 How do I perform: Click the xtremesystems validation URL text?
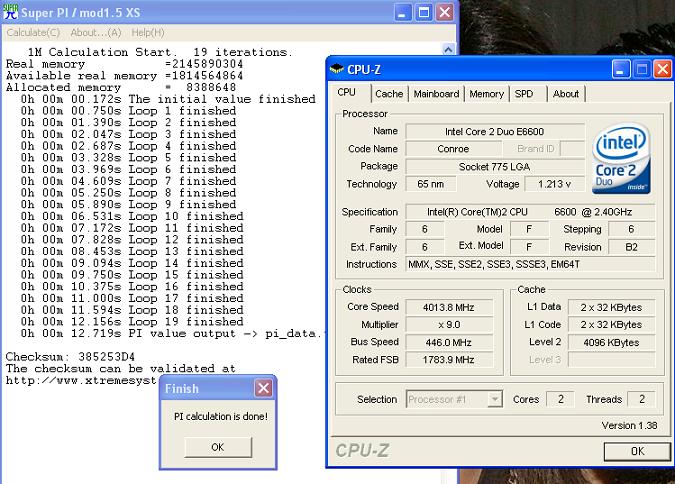point(81,380)
